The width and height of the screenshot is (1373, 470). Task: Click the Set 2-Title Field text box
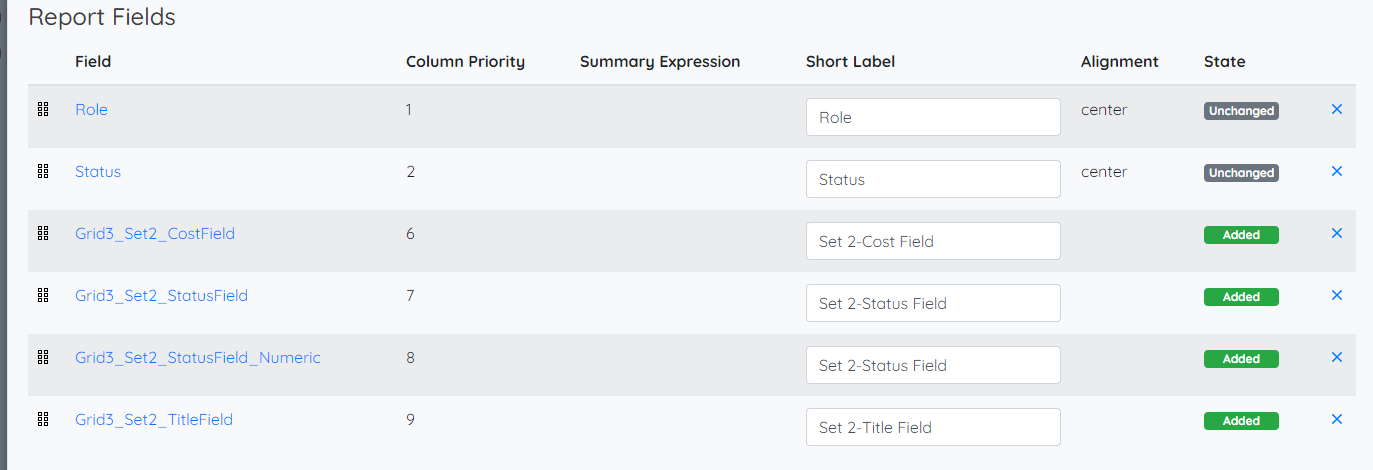933,427
